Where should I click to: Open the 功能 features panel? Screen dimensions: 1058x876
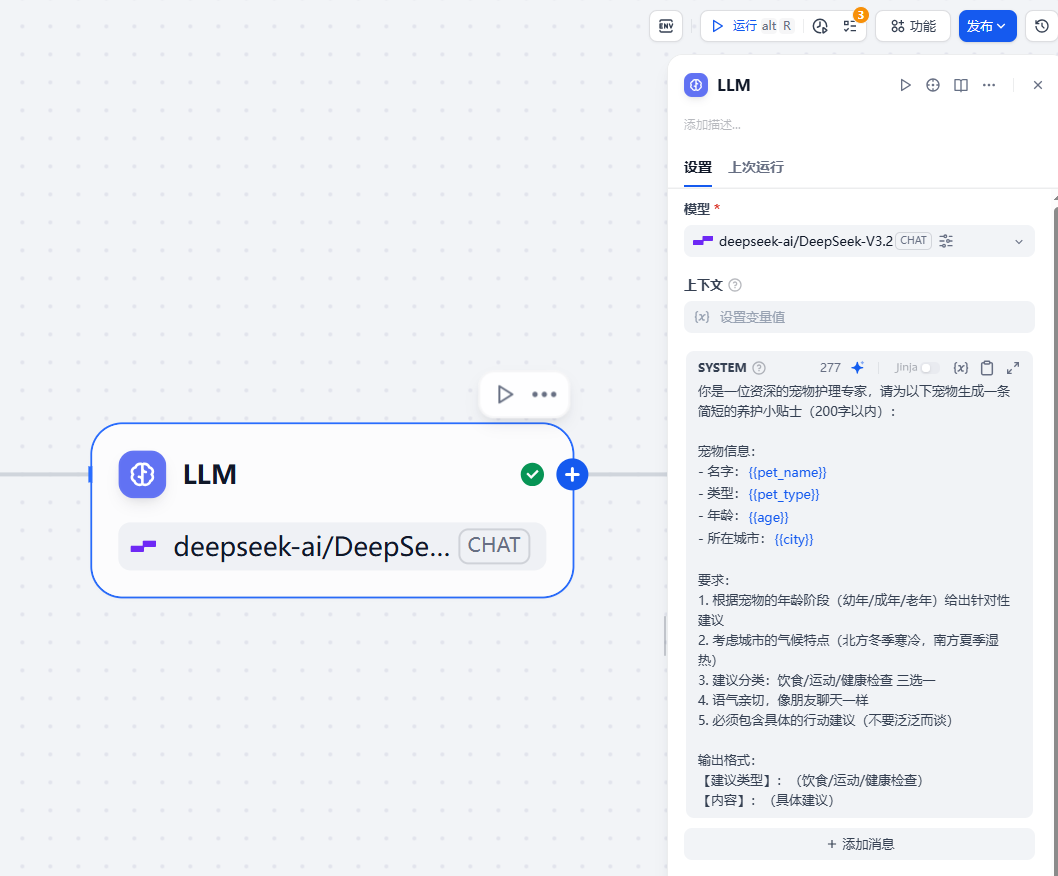pyautogui.click(x=912, y=26)
